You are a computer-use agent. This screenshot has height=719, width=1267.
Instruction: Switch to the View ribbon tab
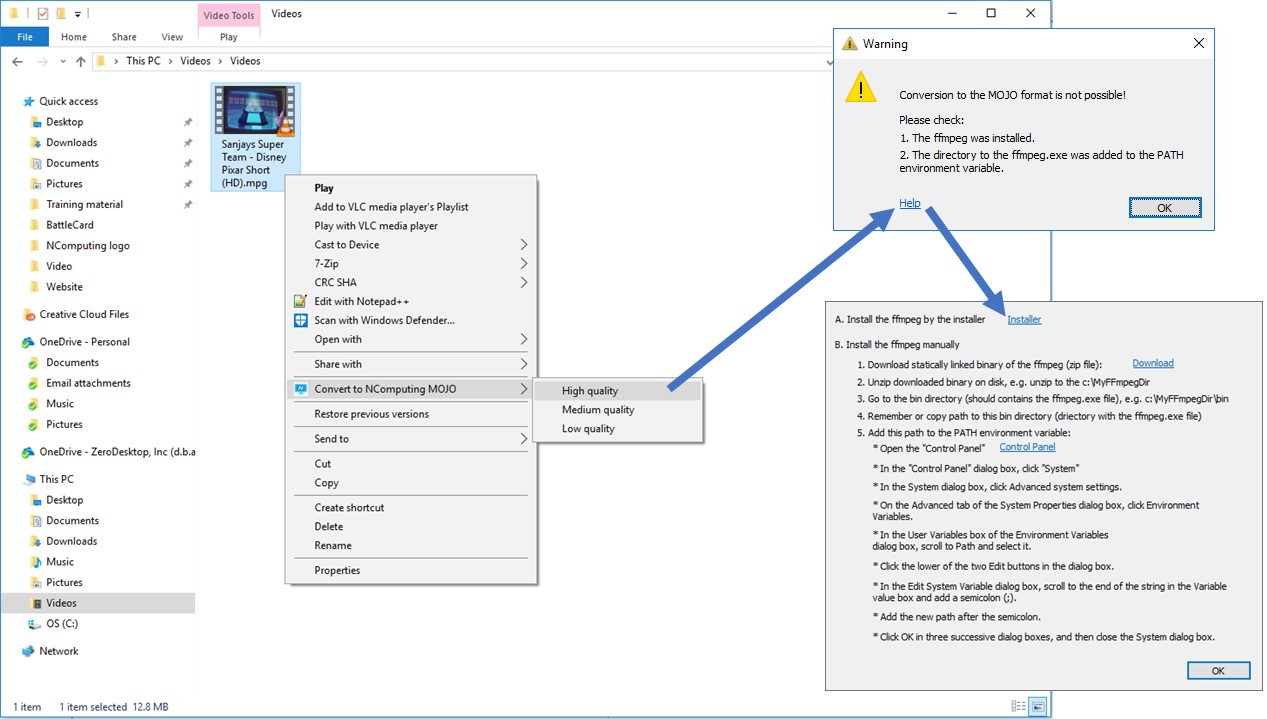point(172,37)
